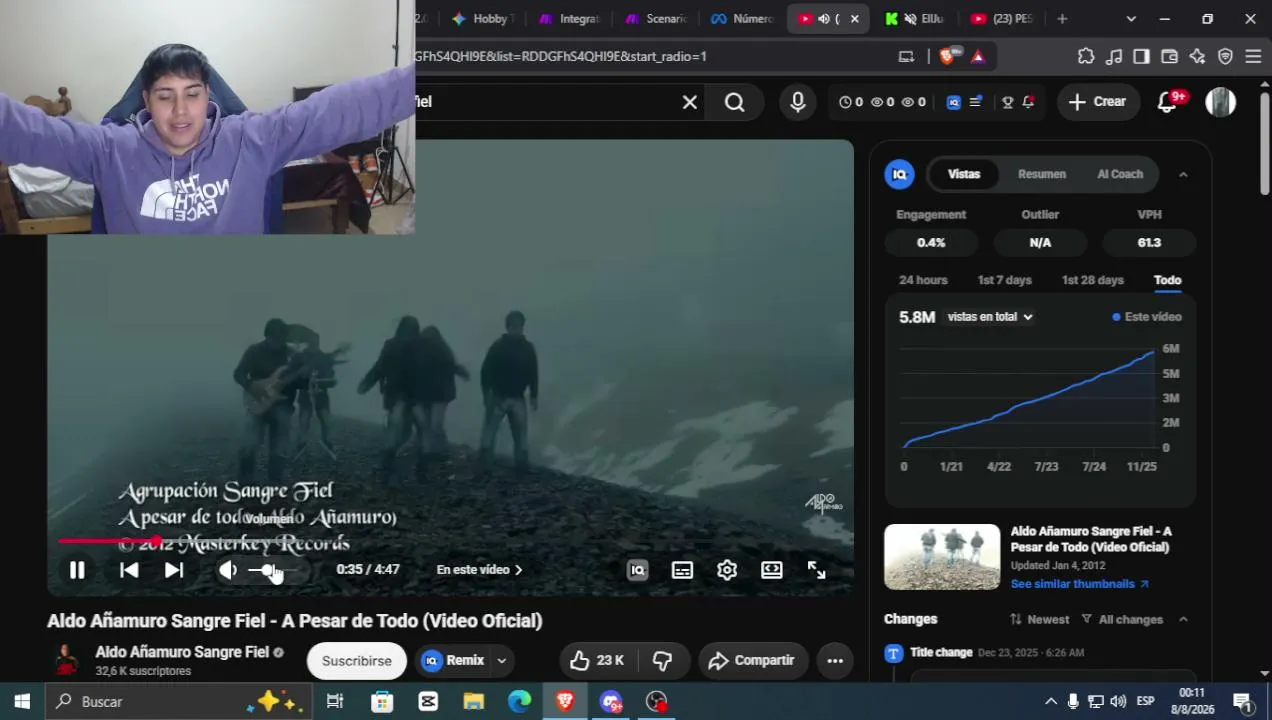Open the 'En este video' chapters
This screenshot has height=720, width=1272.
pyautogui.click(x=480, y=570)
